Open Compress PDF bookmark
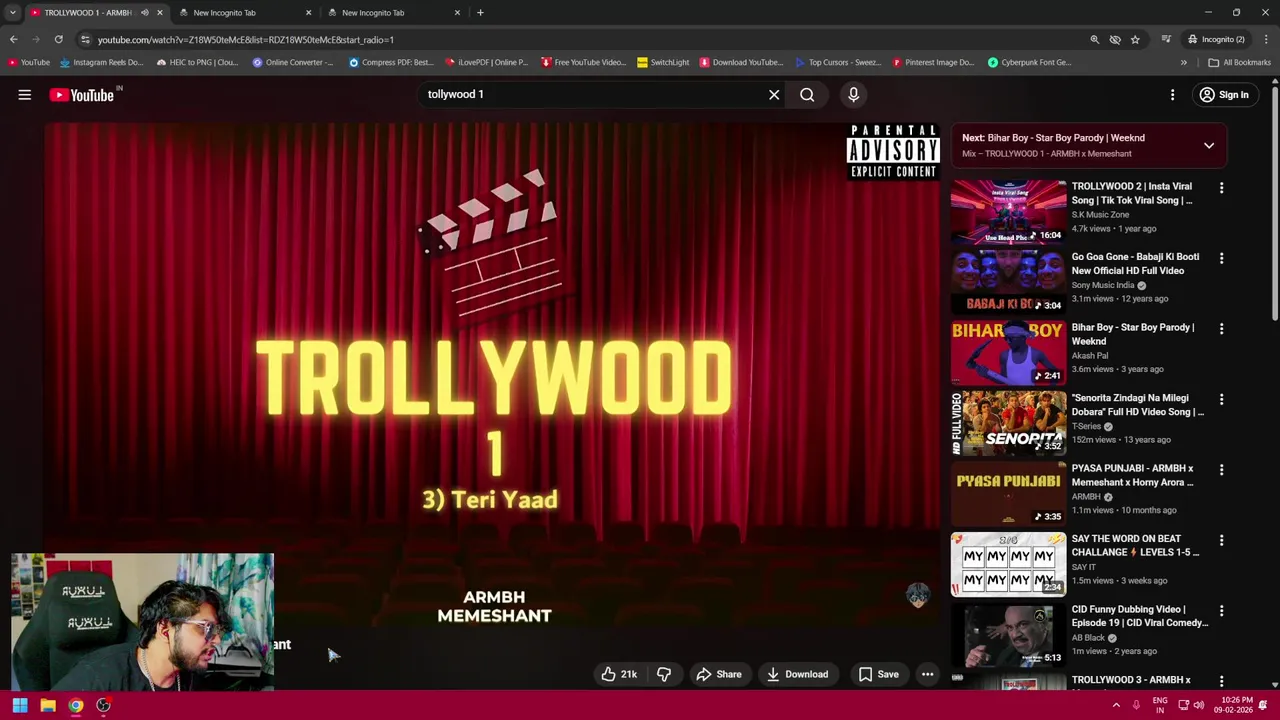The image size is (1280, 720). click(x=391, y=62)
